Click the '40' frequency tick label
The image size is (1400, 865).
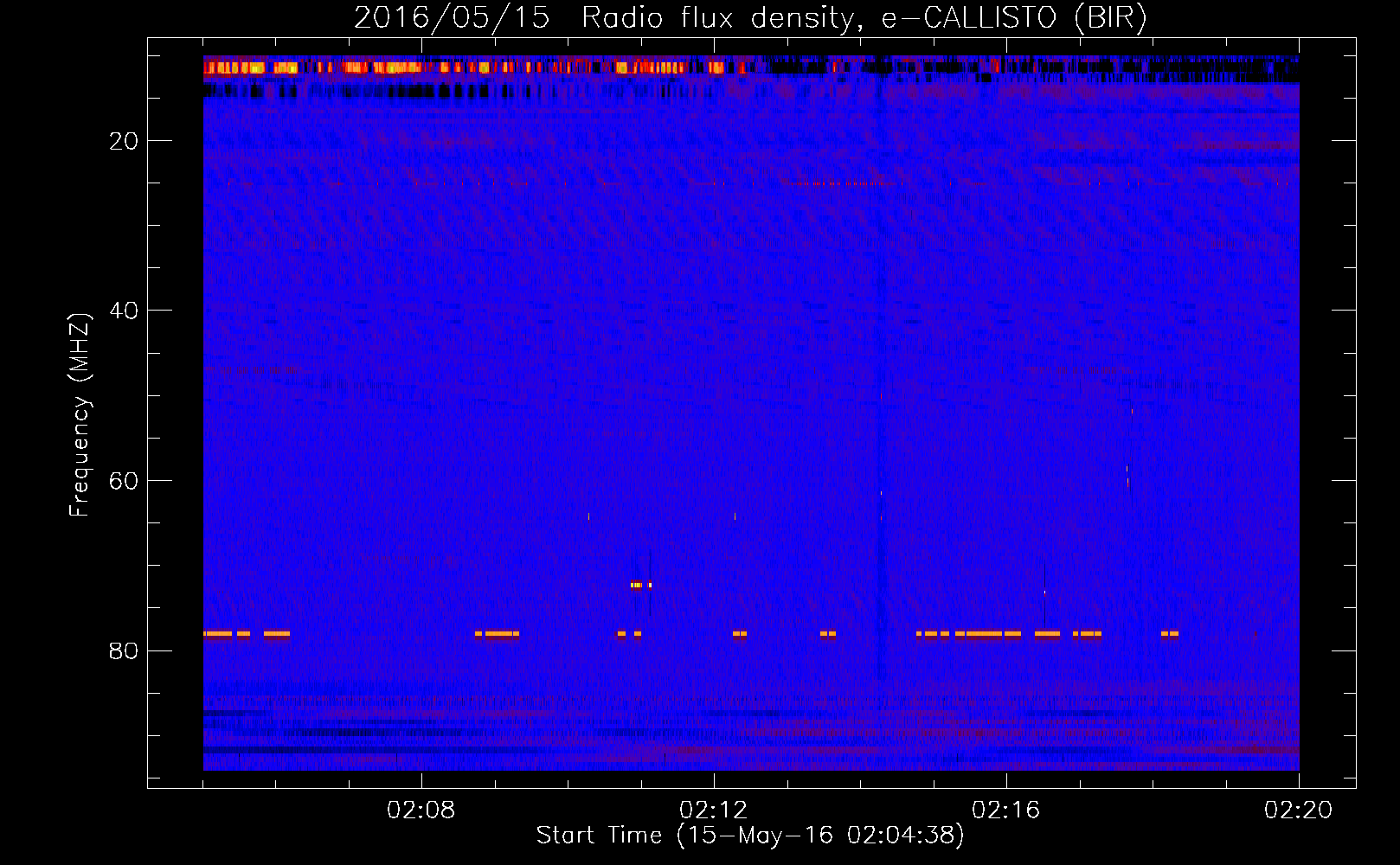click(x=124, y=311)
